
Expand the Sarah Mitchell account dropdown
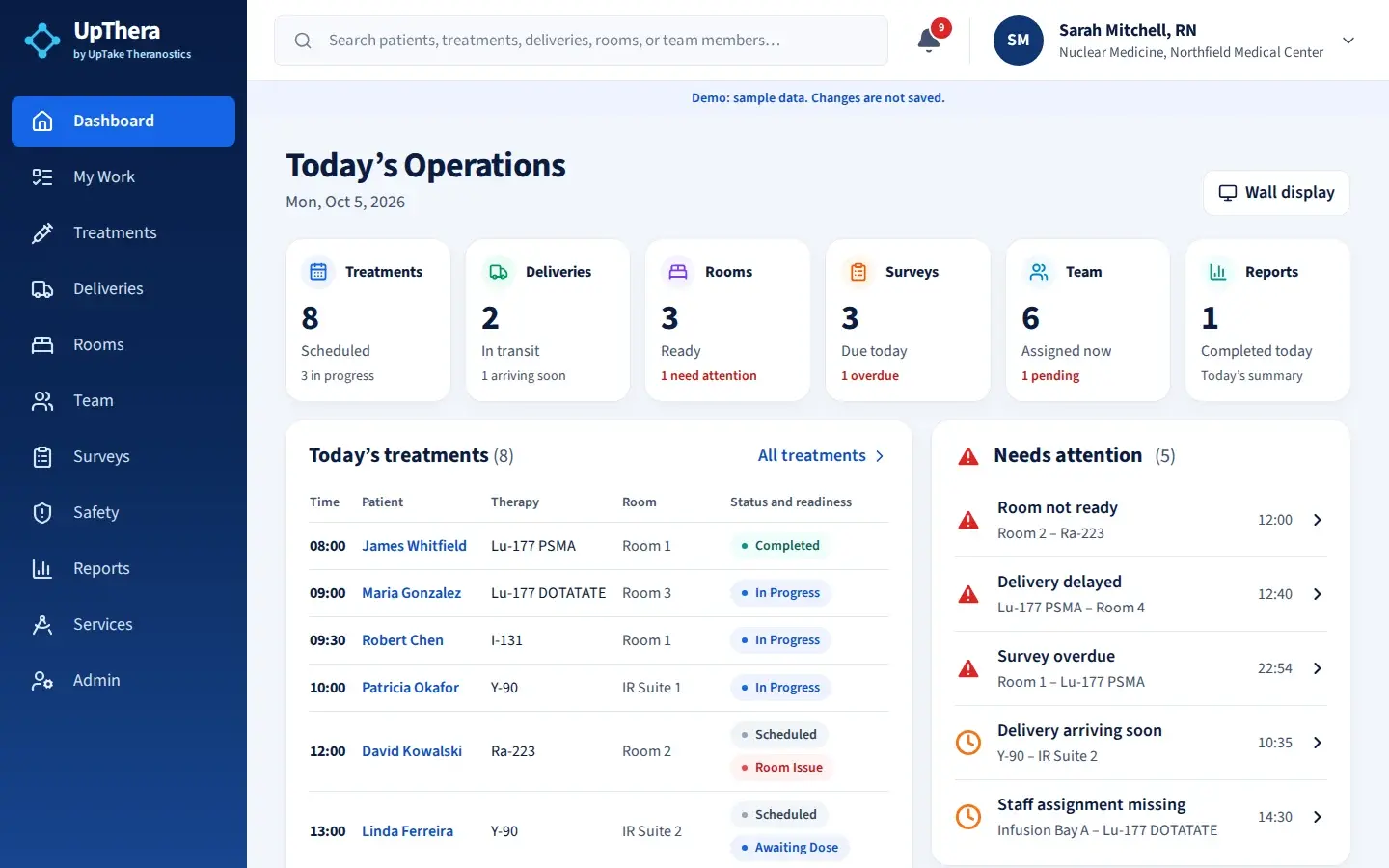tap(1348, 41)
